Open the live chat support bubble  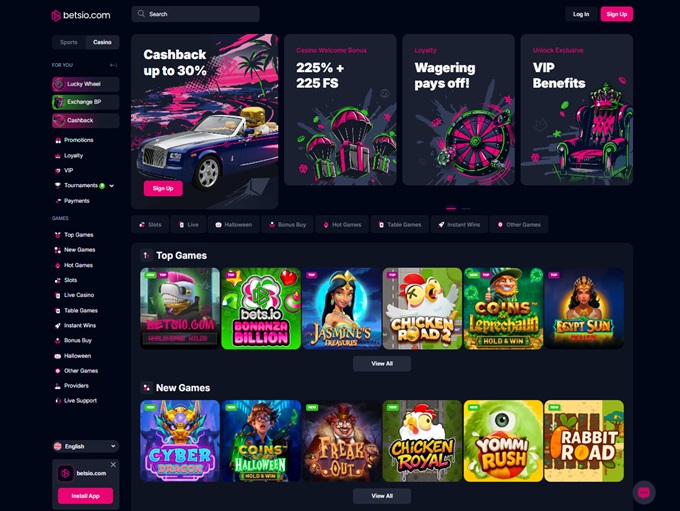click(x=644, y=493)
